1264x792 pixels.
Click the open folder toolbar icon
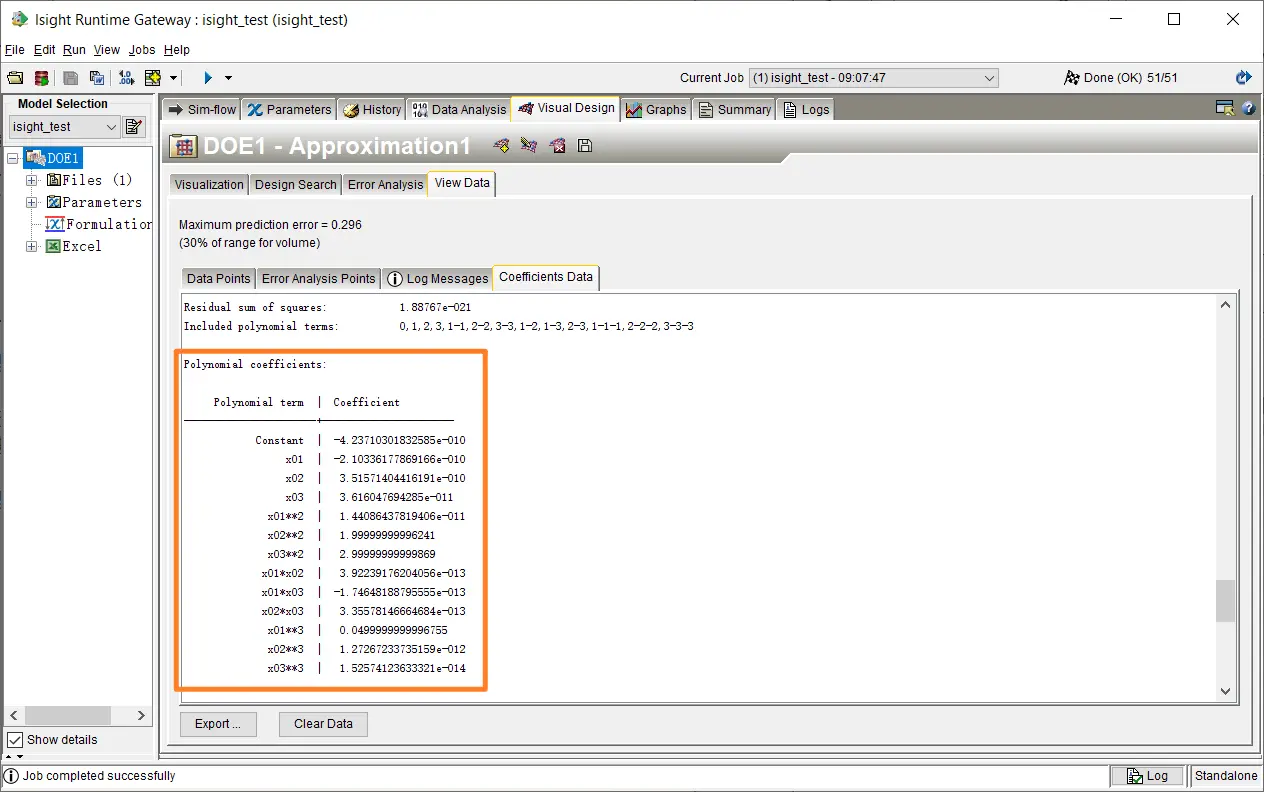pos(15,78)
